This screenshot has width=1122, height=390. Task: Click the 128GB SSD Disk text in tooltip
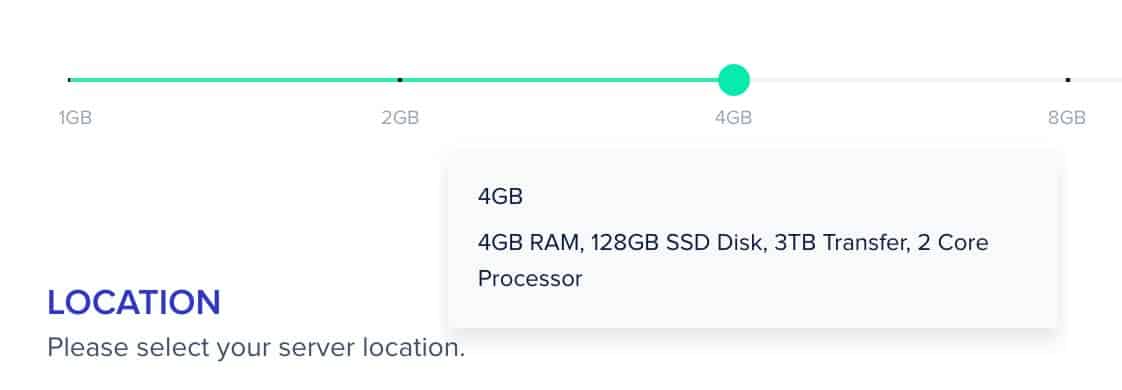(680, 243)
